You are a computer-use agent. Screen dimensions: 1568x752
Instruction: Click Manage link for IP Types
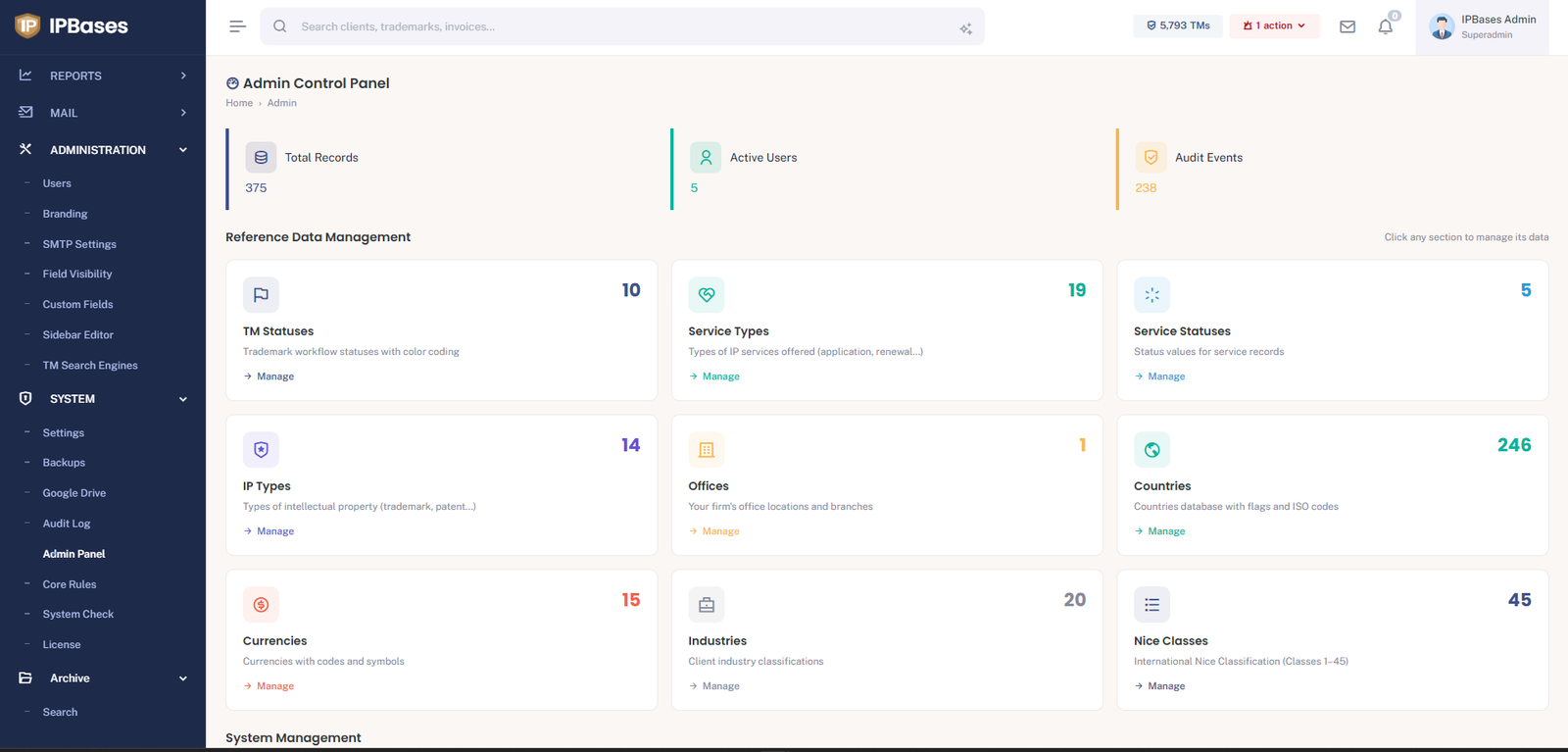click(269, 531)
